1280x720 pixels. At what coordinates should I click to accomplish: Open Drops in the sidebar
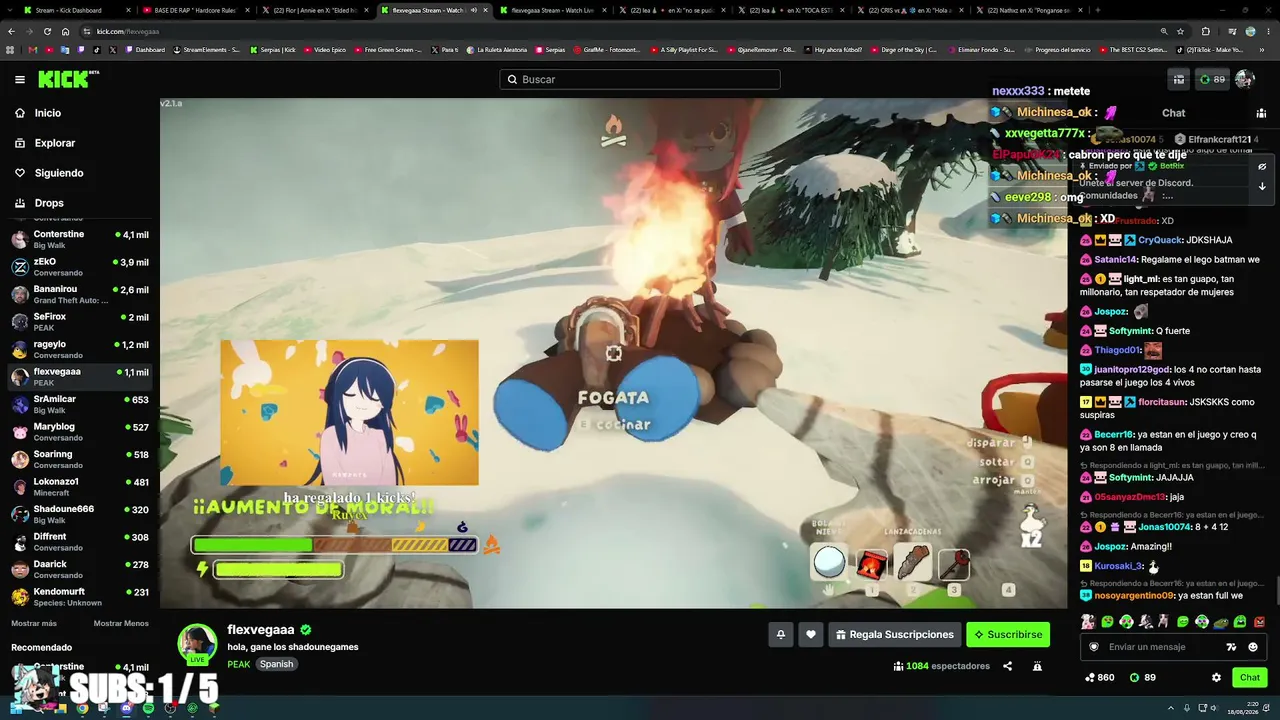(80, 203)
